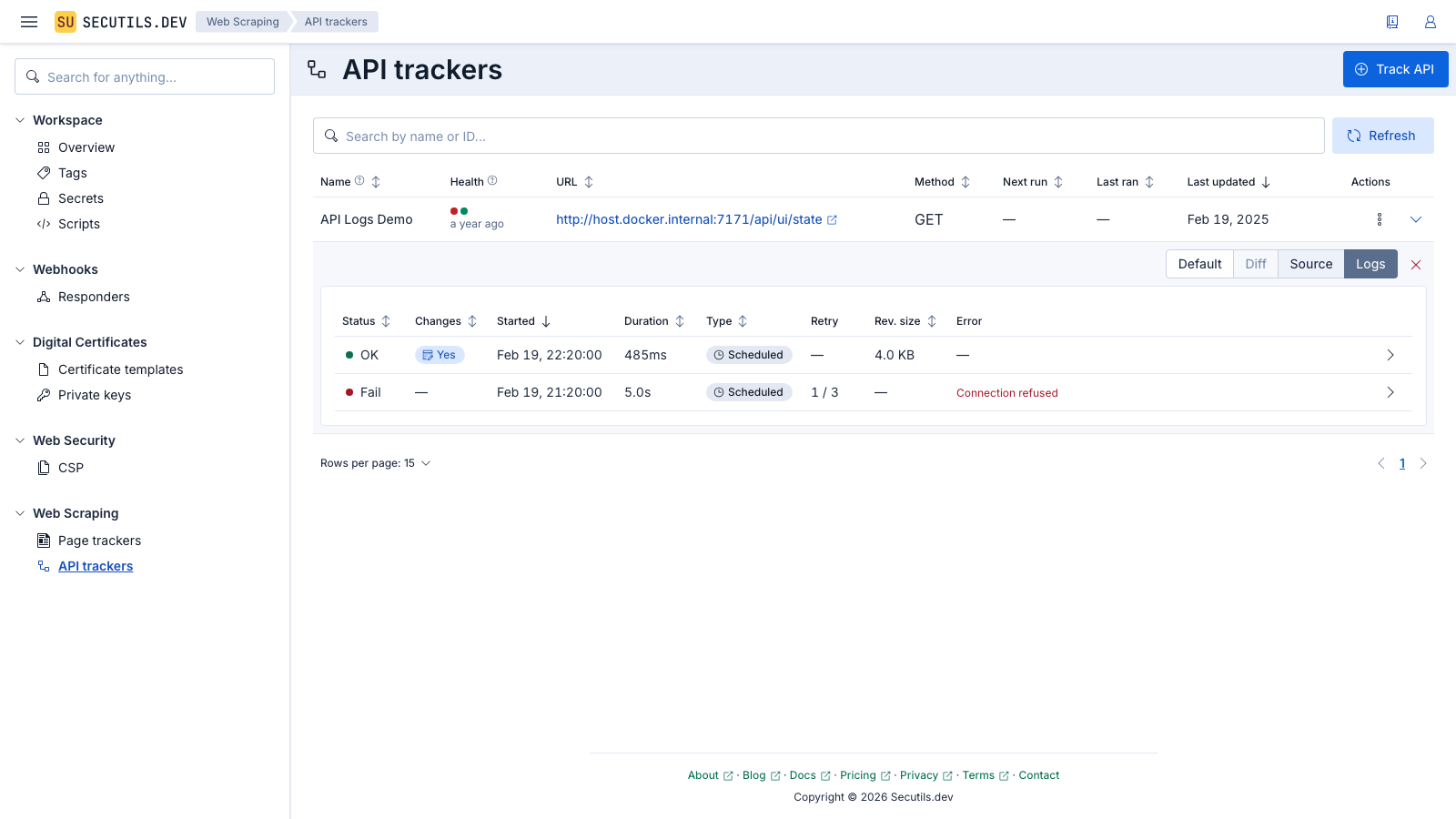The width and height of the screenshot is (1456, 819).
Task: Select the Default tab
Action: pos(1198,264)
